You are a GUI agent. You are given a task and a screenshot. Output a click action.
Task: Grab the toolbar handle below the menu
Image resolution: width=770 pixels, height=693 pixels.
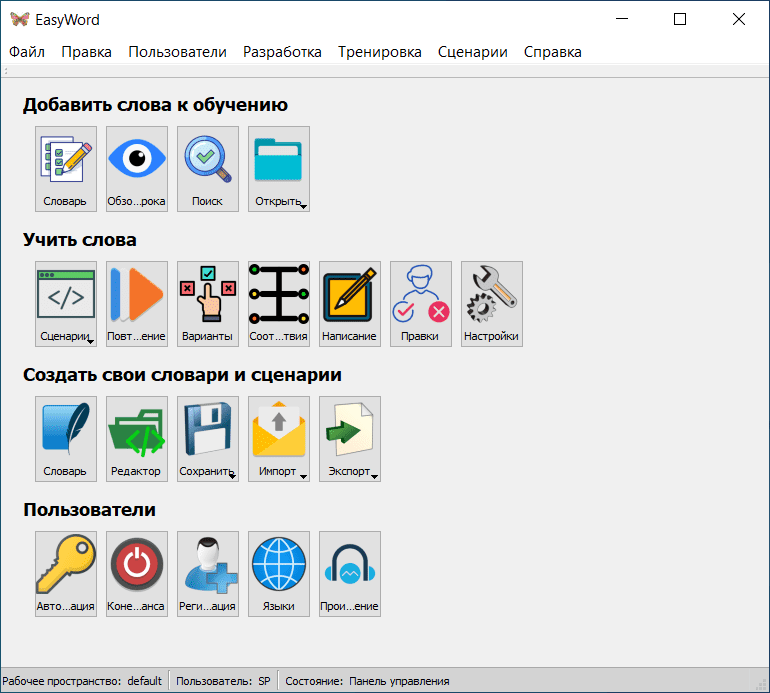[x=6, y=71]
